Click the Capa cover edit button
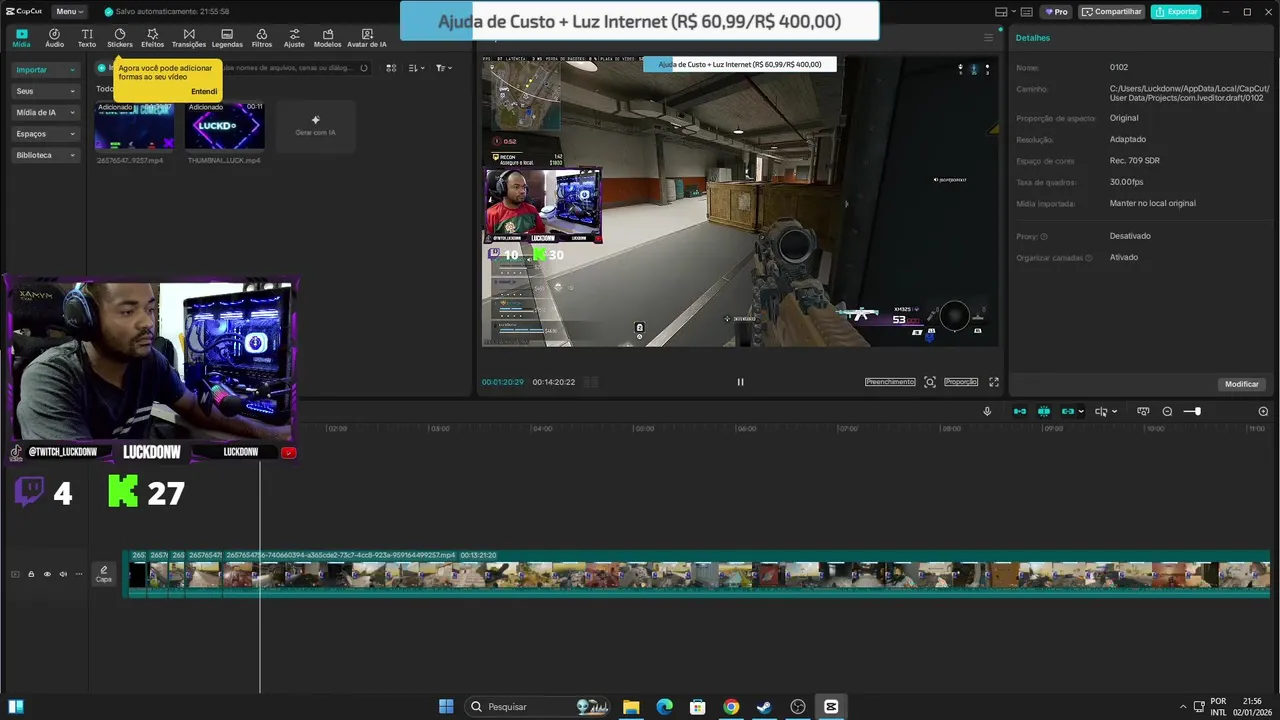The image size is (1280, 720). point(103,574)
